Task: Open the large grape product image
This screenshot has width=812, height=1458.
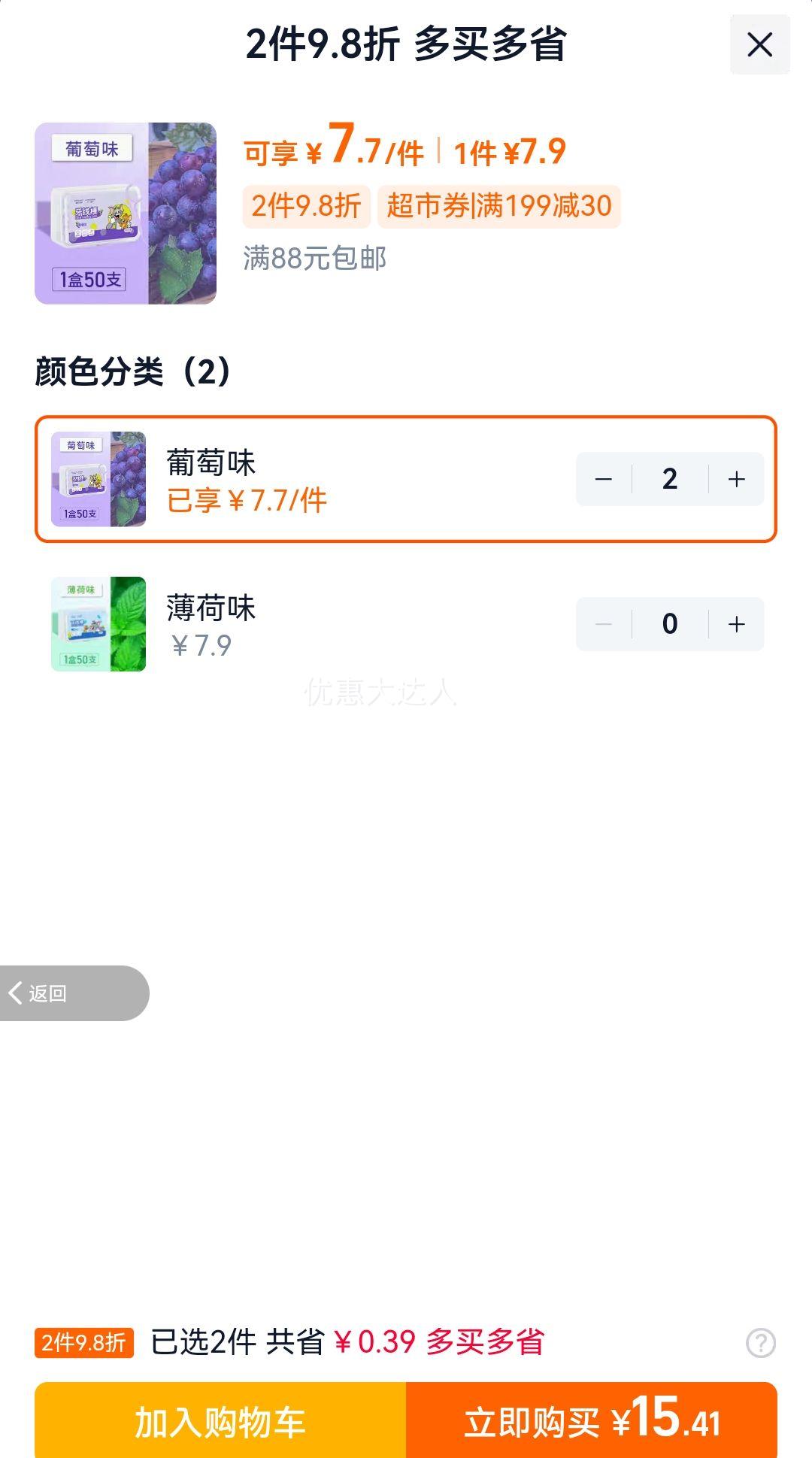Action: click(126, 214)
